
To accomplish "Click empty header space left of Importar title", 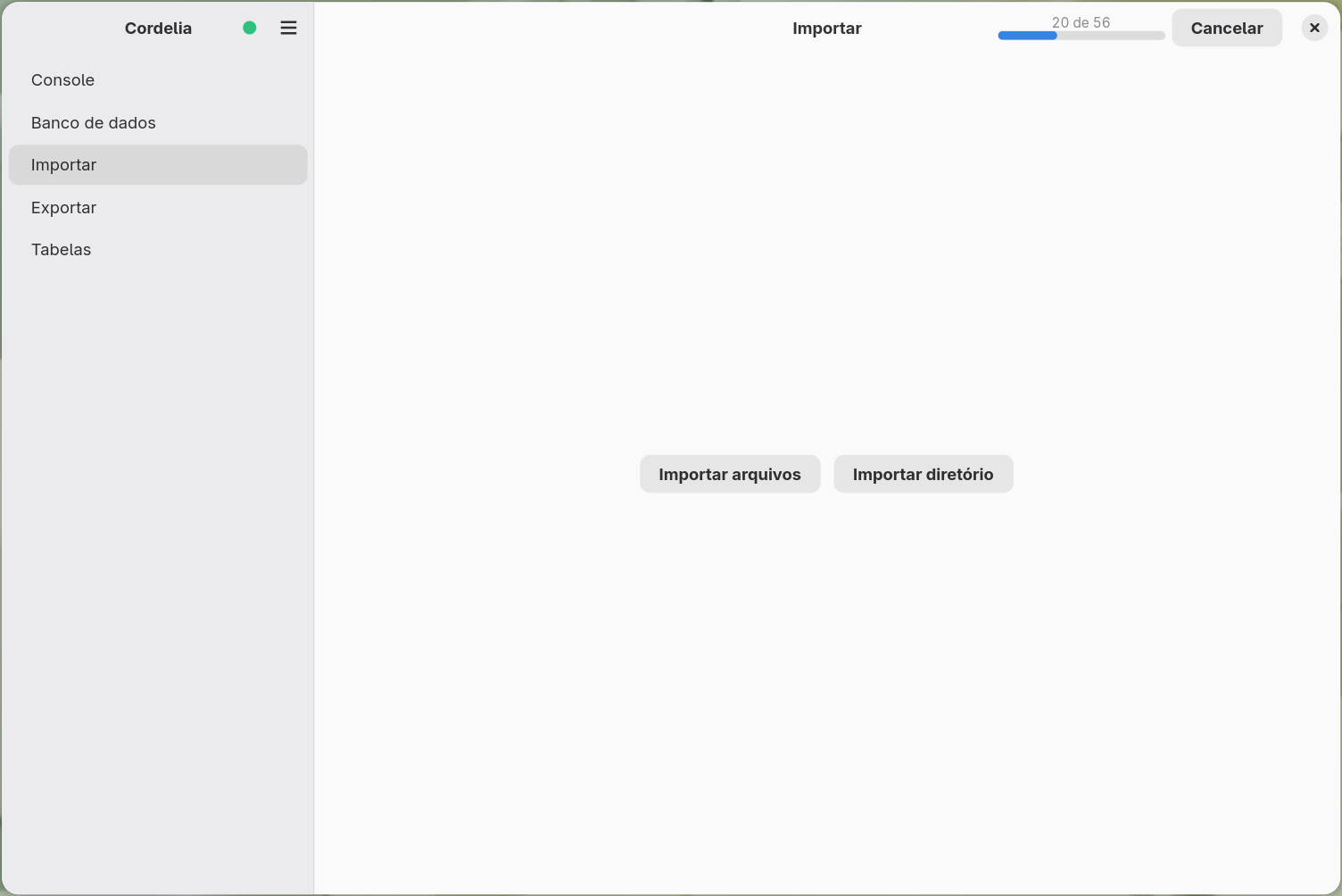I will click(x=553, y=28).
